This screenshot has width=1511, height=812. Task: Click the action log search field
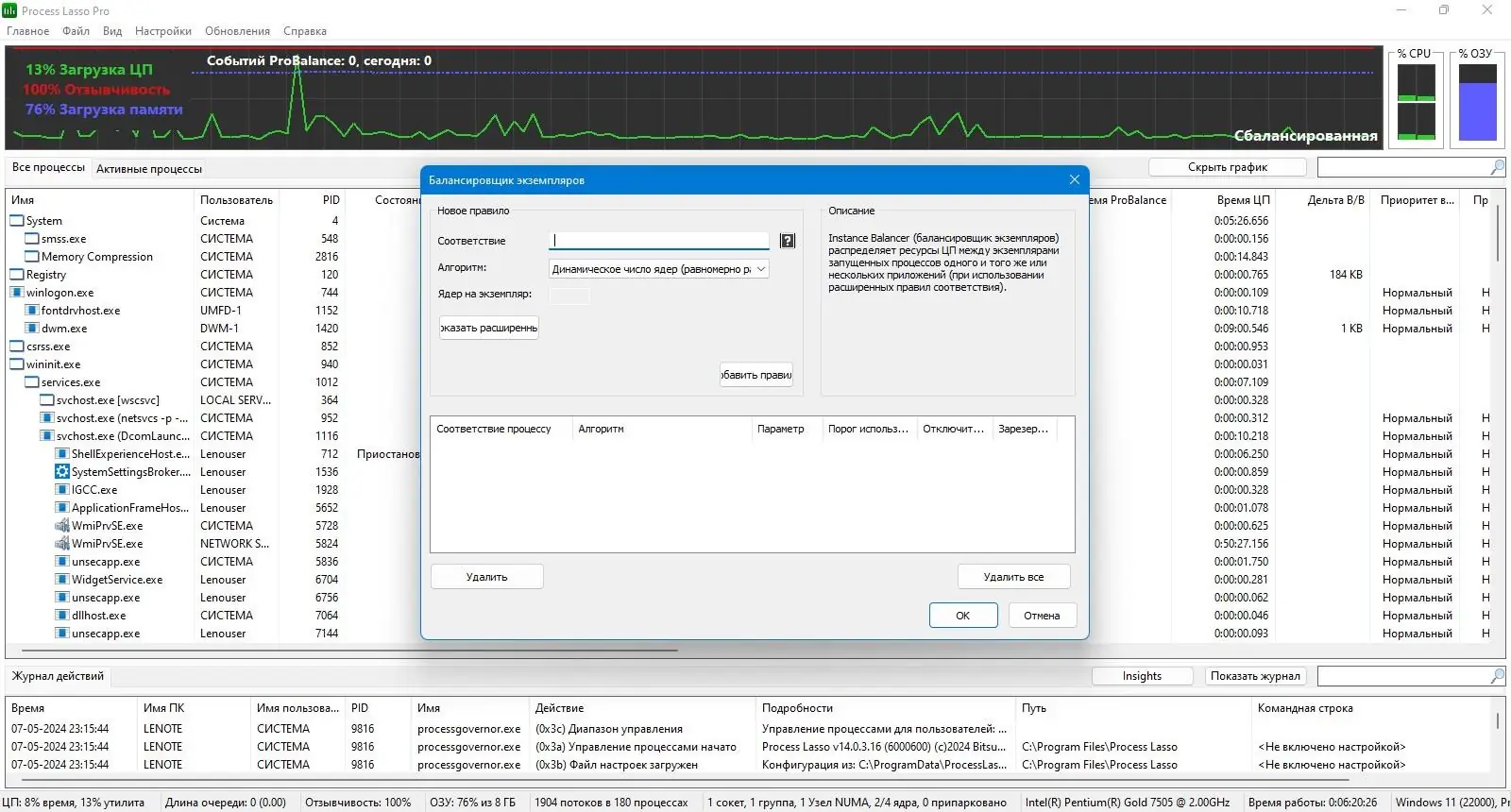coord(1403,676)
